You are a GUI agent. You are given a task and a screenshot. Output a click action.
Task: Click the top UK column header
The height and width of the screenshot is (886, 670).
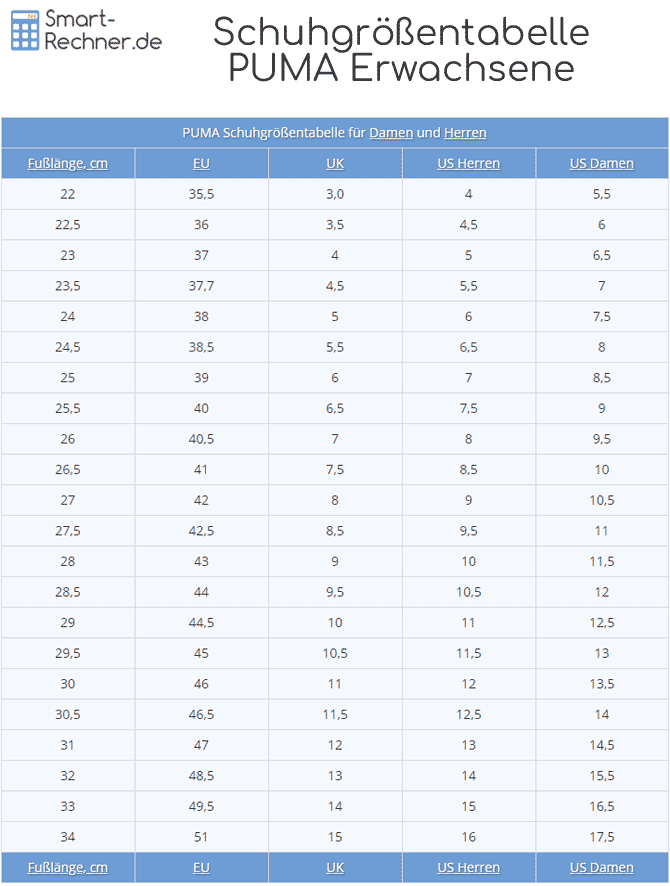click(x=335, y=164)
